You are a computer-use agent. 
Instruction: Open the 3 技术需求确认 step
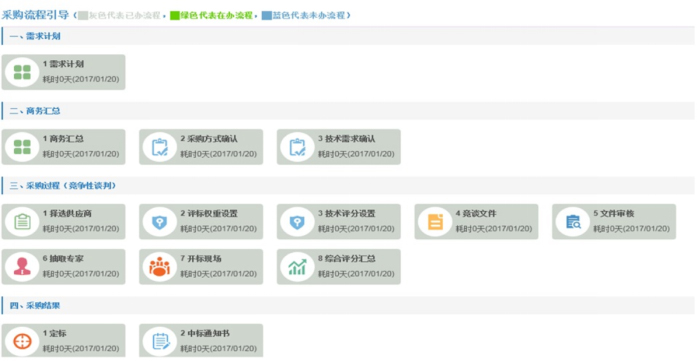click(x=339, y=147)
